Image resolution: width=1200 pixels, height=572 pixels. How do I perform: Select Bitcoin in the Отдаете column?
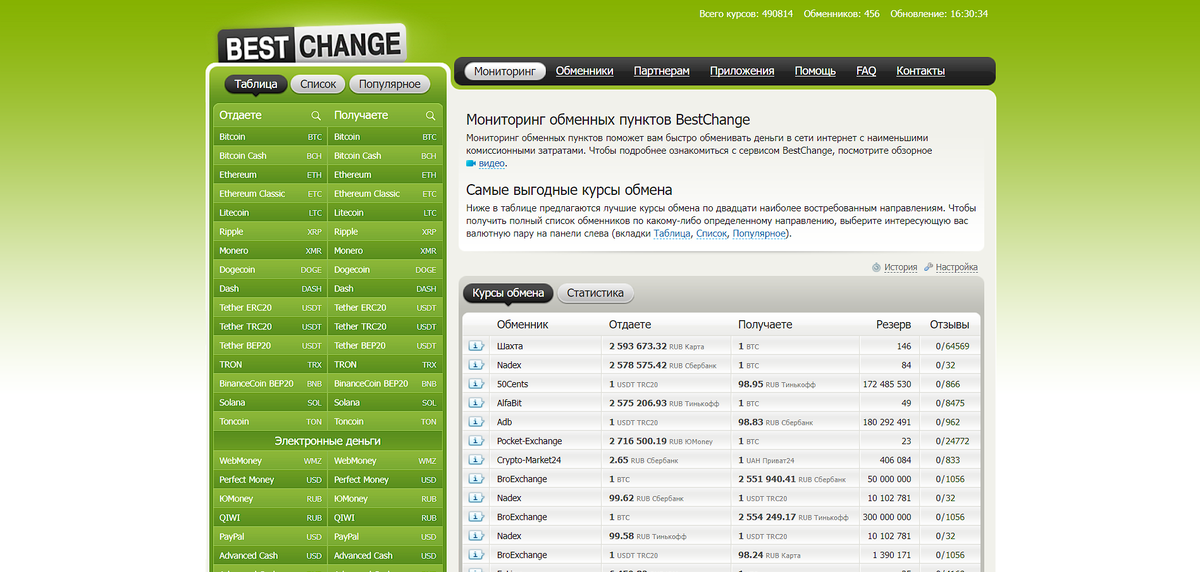pos(270,137)
